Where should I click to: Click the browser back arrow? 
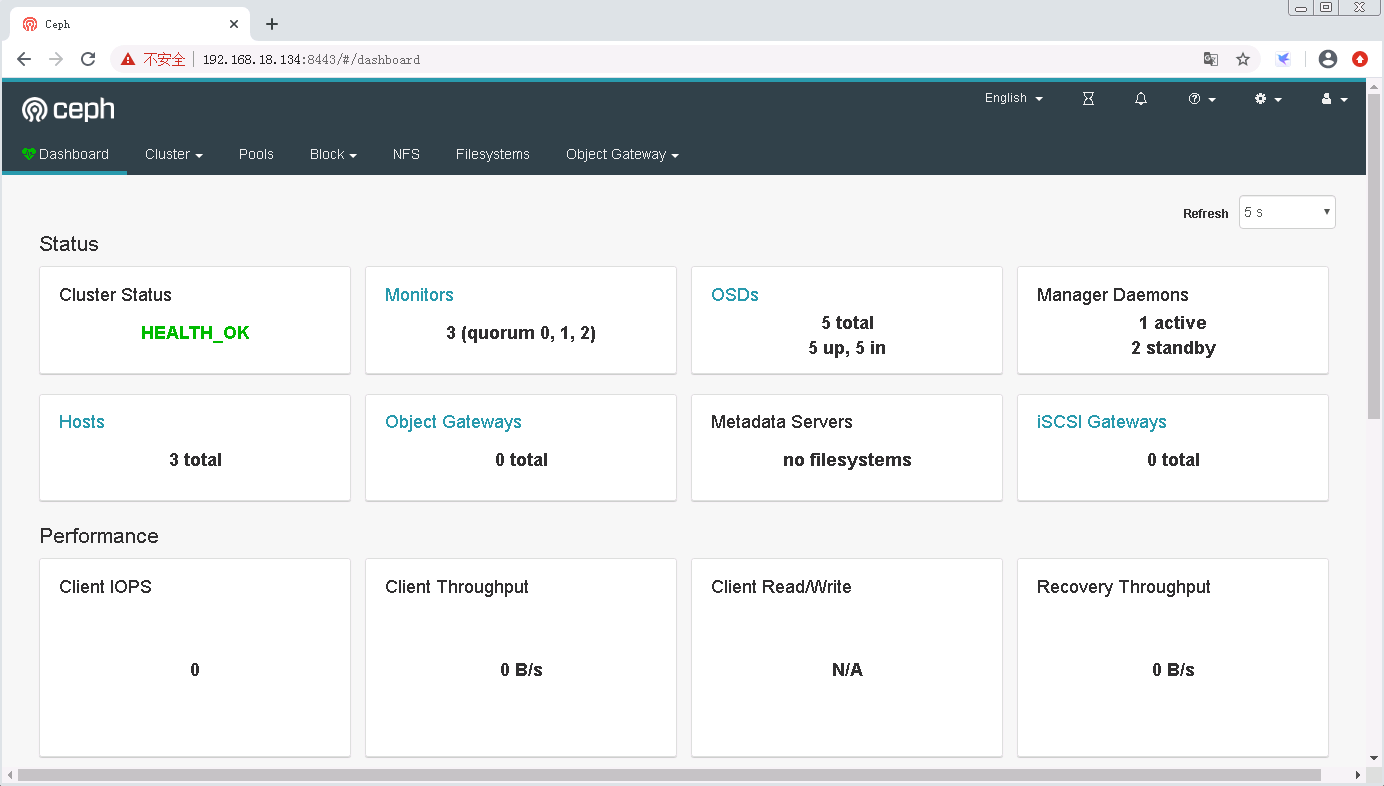coord(24,59)
